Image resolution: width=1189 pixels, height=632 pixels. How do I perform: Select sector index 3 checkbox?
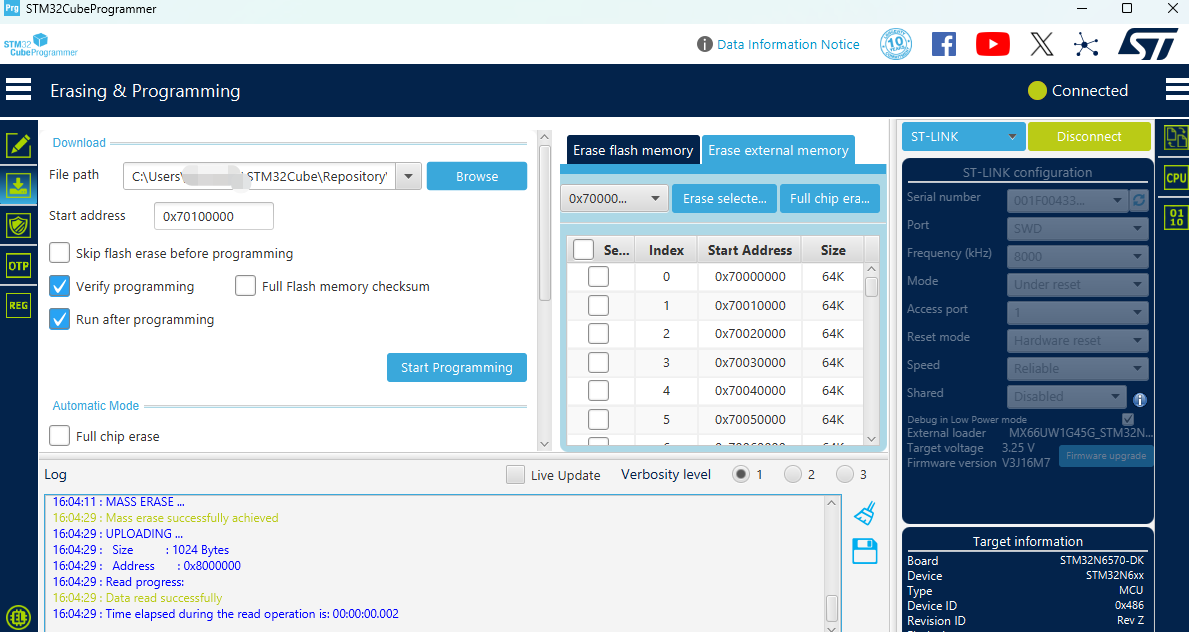coord(598,363)
